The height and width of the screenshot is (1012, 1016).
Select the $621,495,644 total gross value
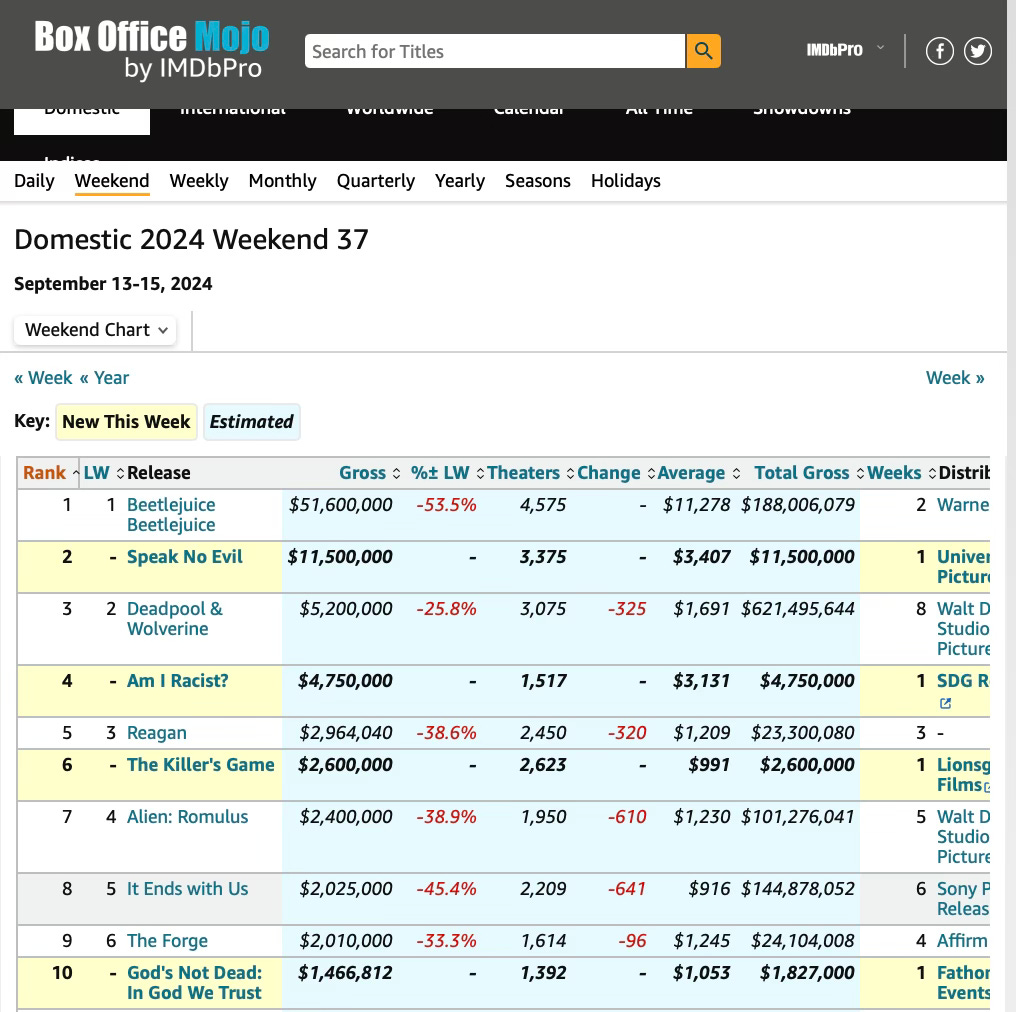point(798,609)
